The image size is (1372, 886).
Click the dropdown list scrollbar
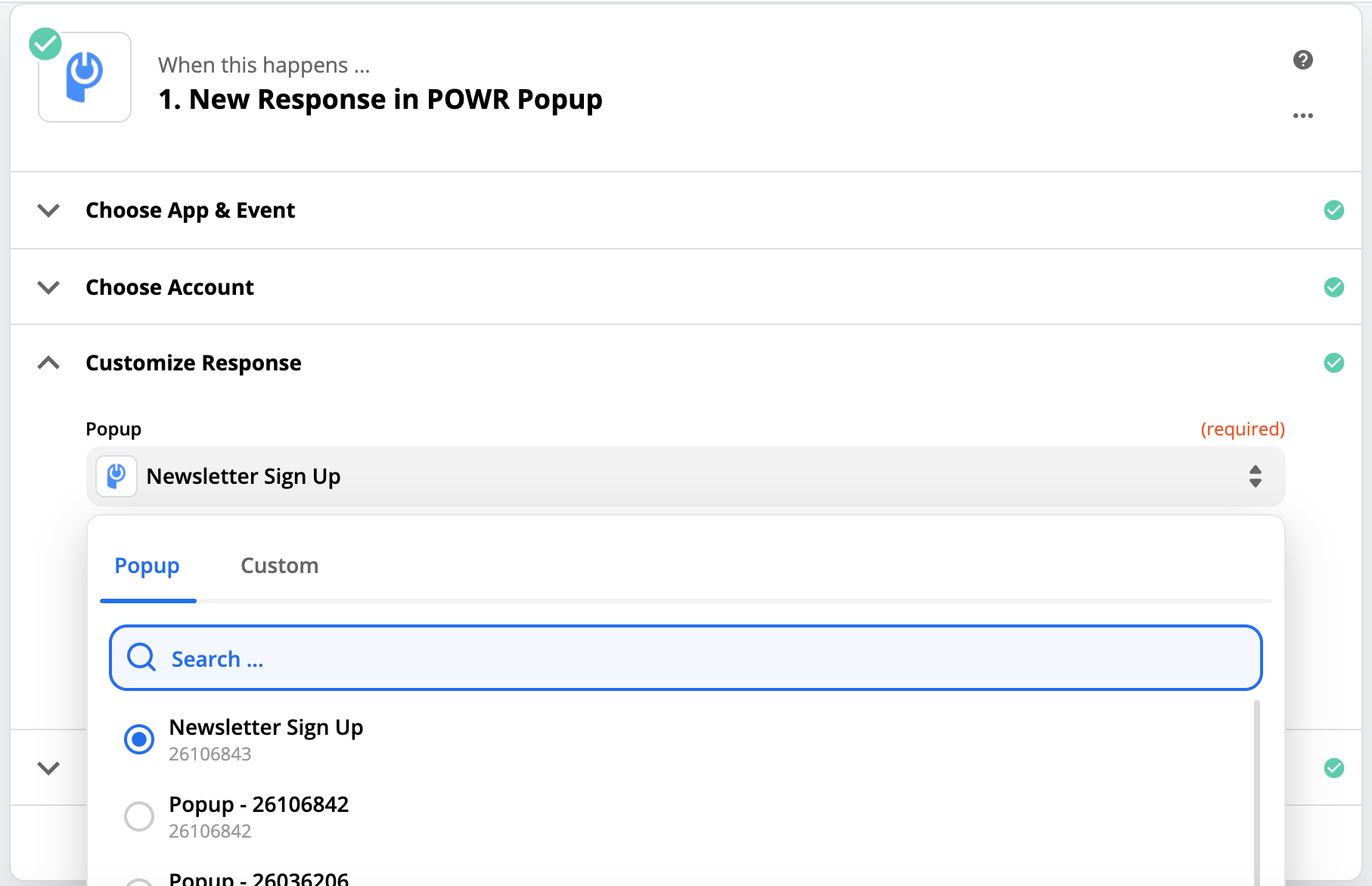click(x=1256, y=792)
